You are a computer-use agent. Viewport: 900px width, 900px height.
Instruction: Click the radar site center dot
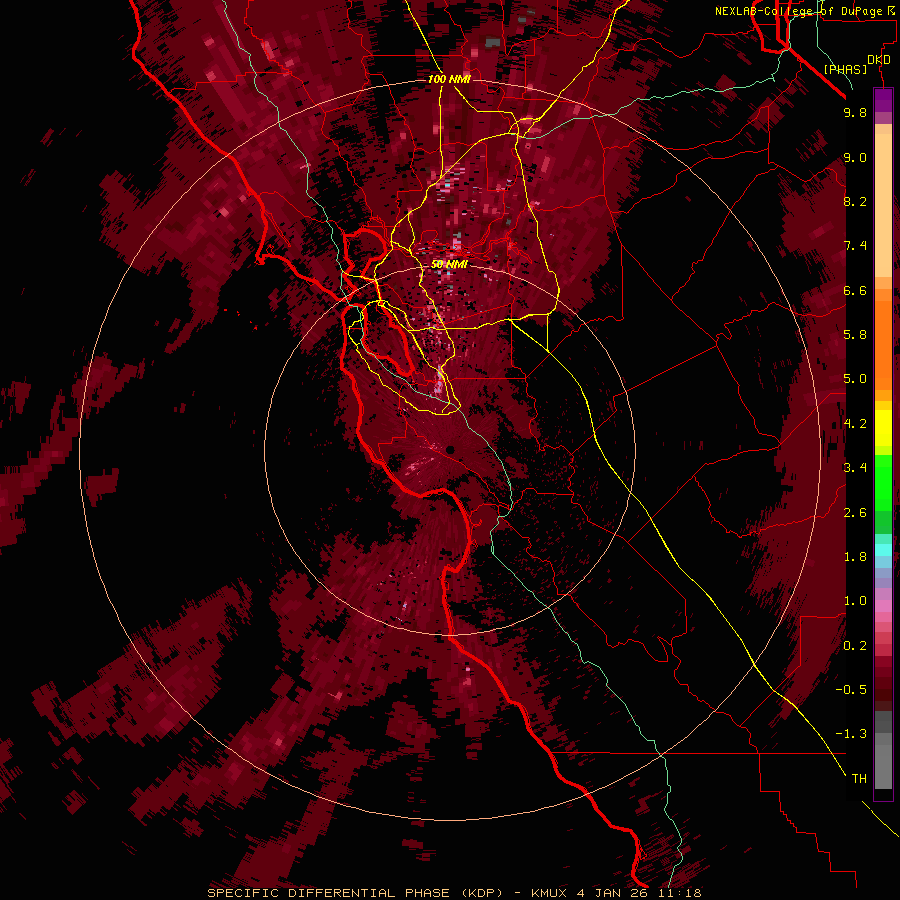451,449
